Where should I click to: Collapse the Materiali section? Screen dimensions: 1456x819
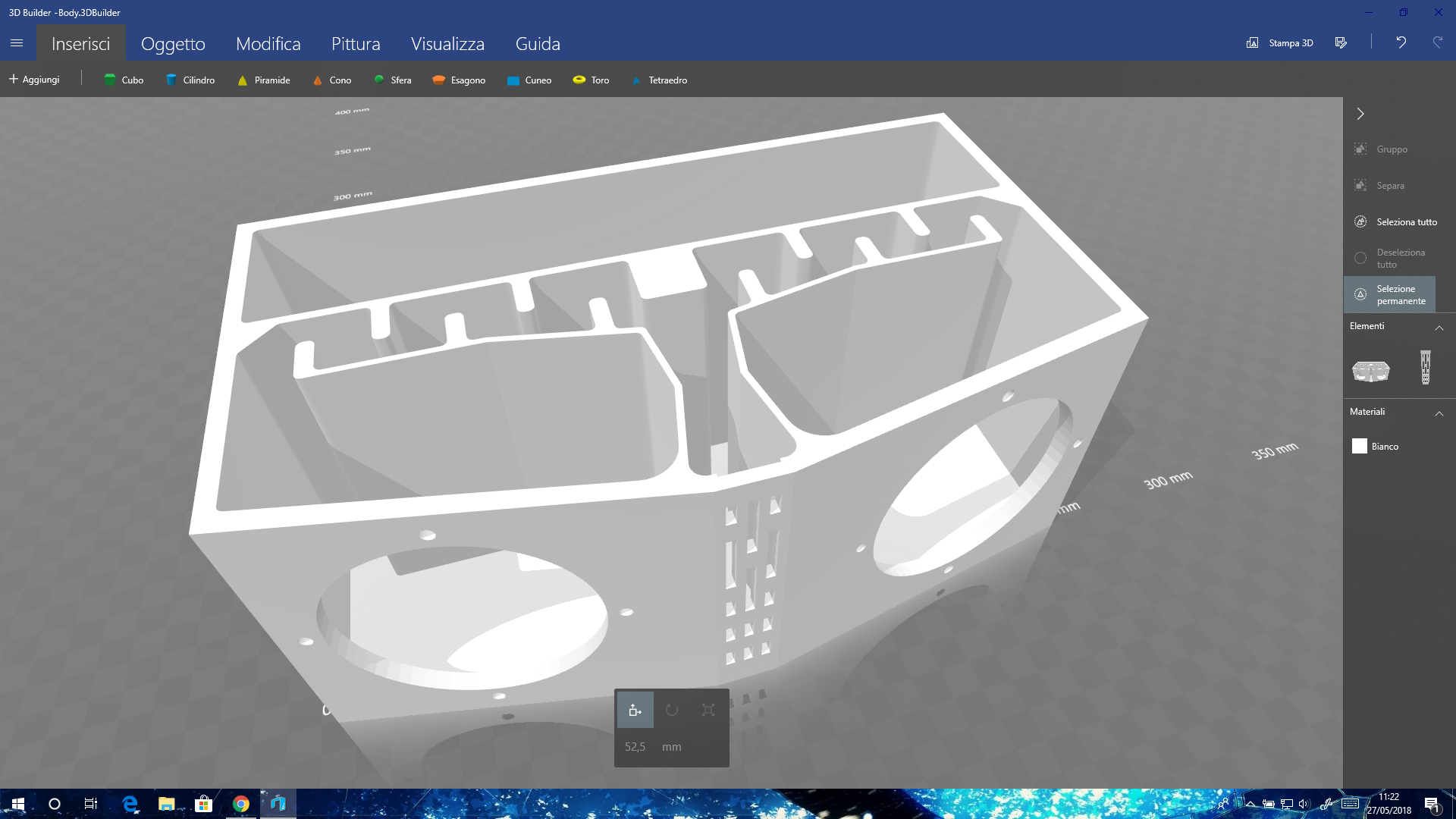[x=1439, y=413]
